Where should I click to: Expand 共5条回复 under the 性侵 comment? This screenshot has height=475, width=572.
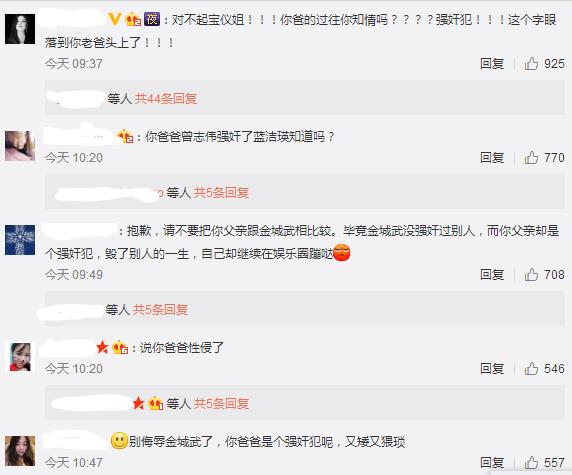click(x=221, y=403)
